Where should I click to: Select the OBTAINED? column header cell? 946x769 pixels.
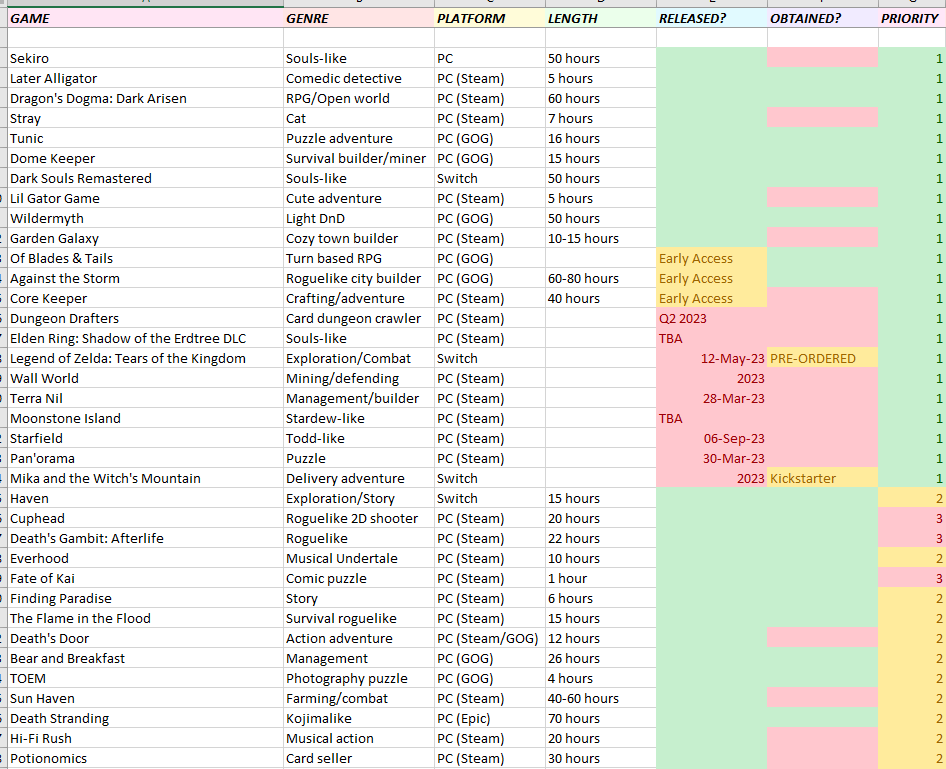click(x=823, y=18)
